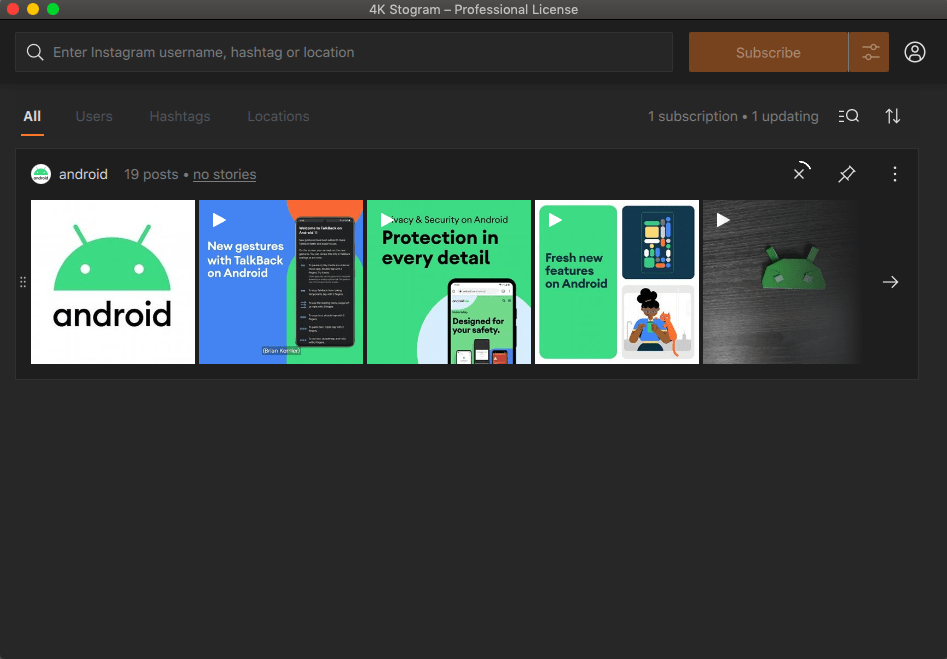Open the android subscription three-dot menu

[x=894, y=174]
